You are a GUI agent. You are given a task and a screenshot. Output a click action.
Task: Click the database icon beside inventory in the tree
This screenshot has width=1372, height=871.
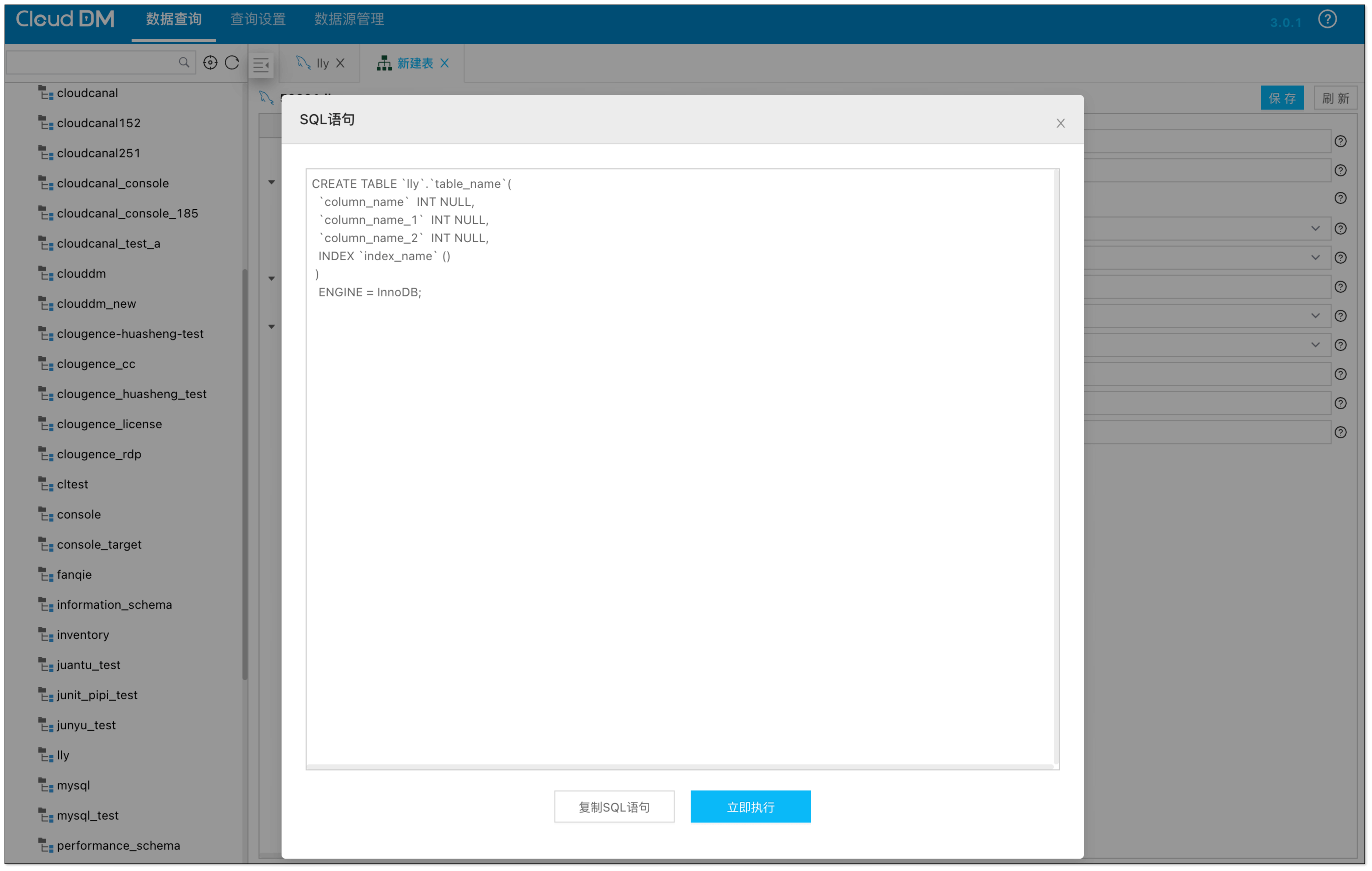click(46, 634)
